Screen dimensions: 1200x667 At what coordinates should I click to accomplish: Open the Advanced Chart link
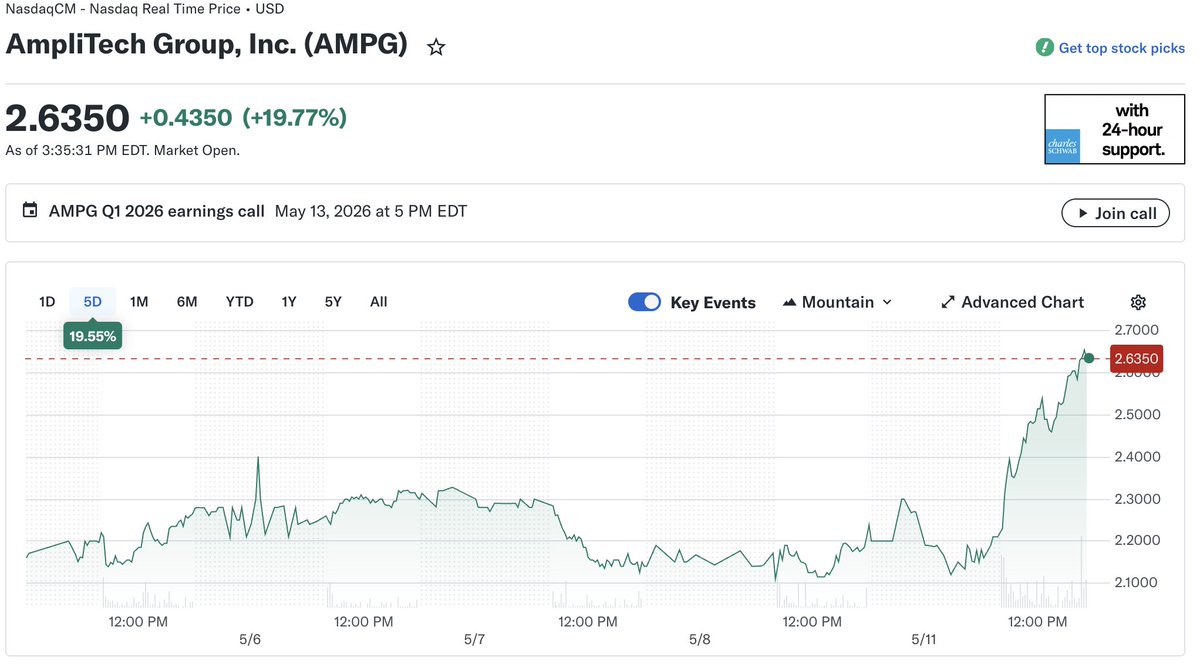pos(1013,302)
